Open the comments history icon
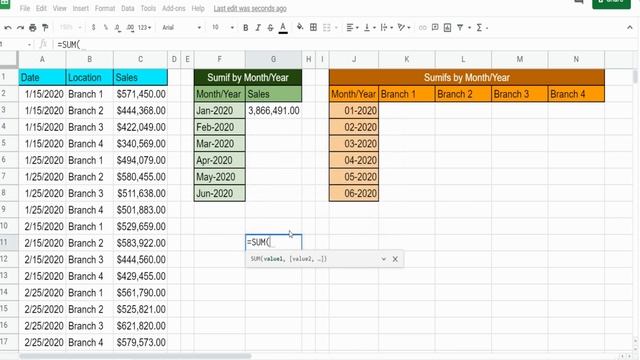 coord(578,2)
